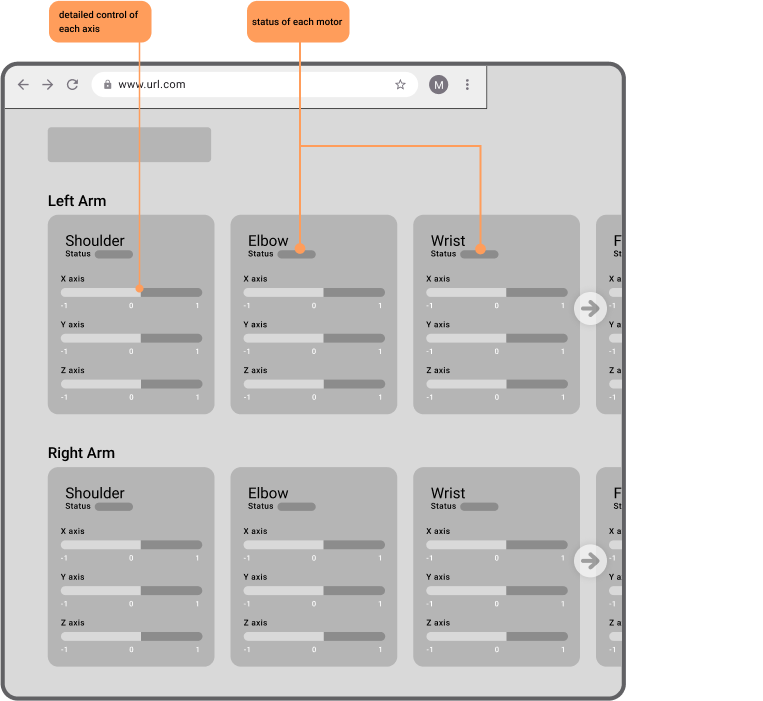763x701 pixels.
Task: Click the browser forward arrow
Action: (x=48, y=85)
